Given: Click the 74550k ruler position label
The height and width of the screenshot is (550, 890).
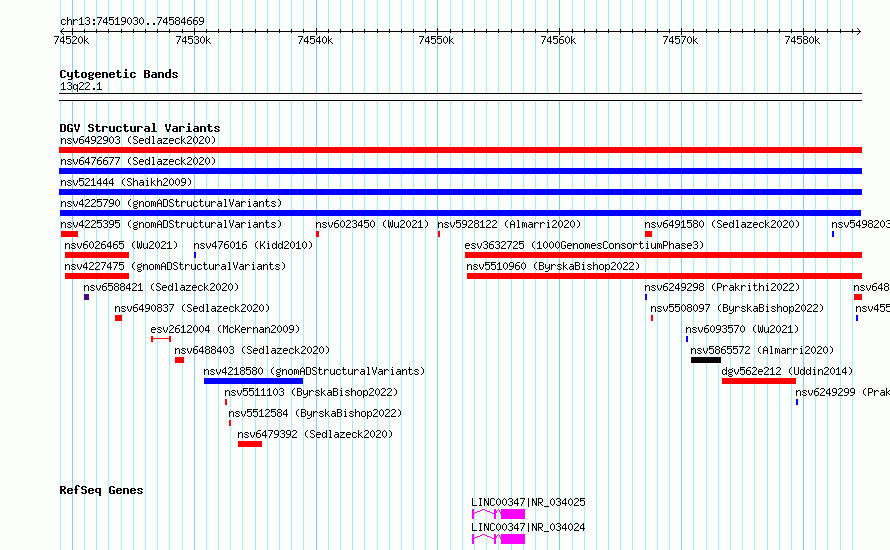Looking at the screenshot, I should tap(436, 40).
